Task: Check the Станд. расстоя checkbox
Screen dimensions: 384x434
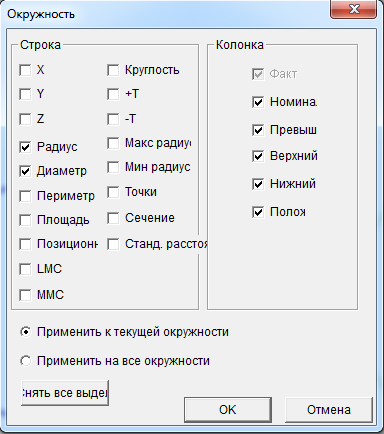Action: tap(113, 244)
